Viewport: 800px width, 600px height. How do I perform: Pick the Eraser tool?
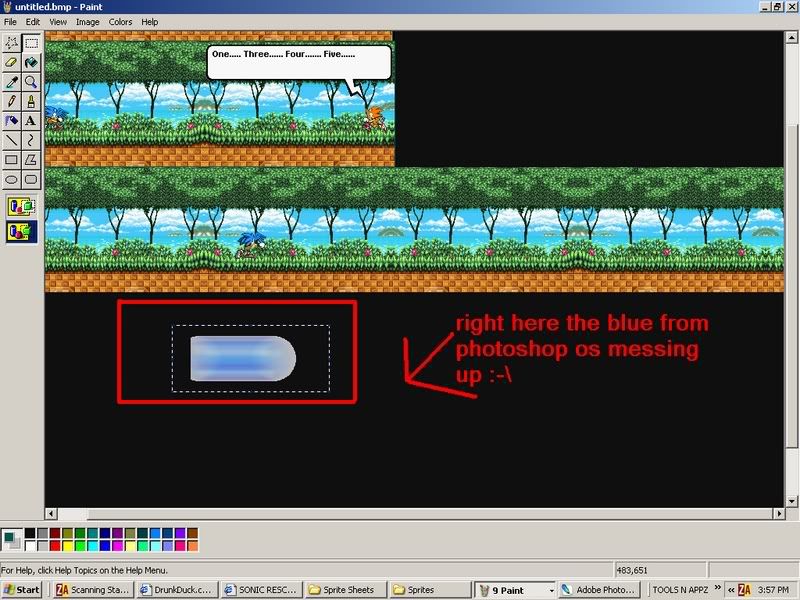(x=12, y=62)
